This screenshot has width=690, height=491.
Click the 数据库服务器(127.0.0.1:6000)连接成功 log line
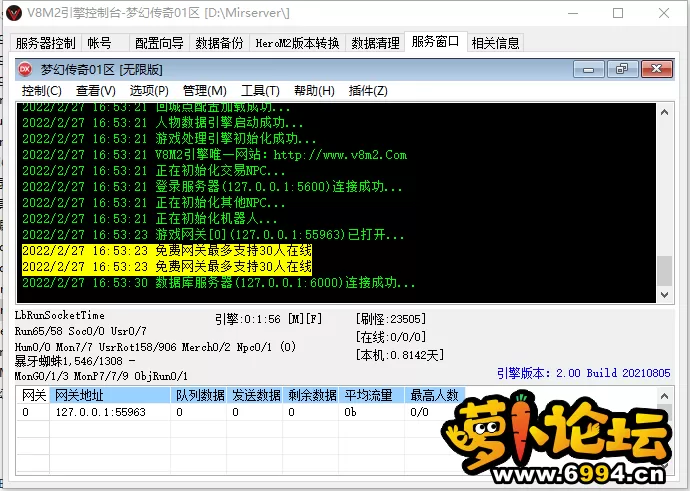point(219,282)
